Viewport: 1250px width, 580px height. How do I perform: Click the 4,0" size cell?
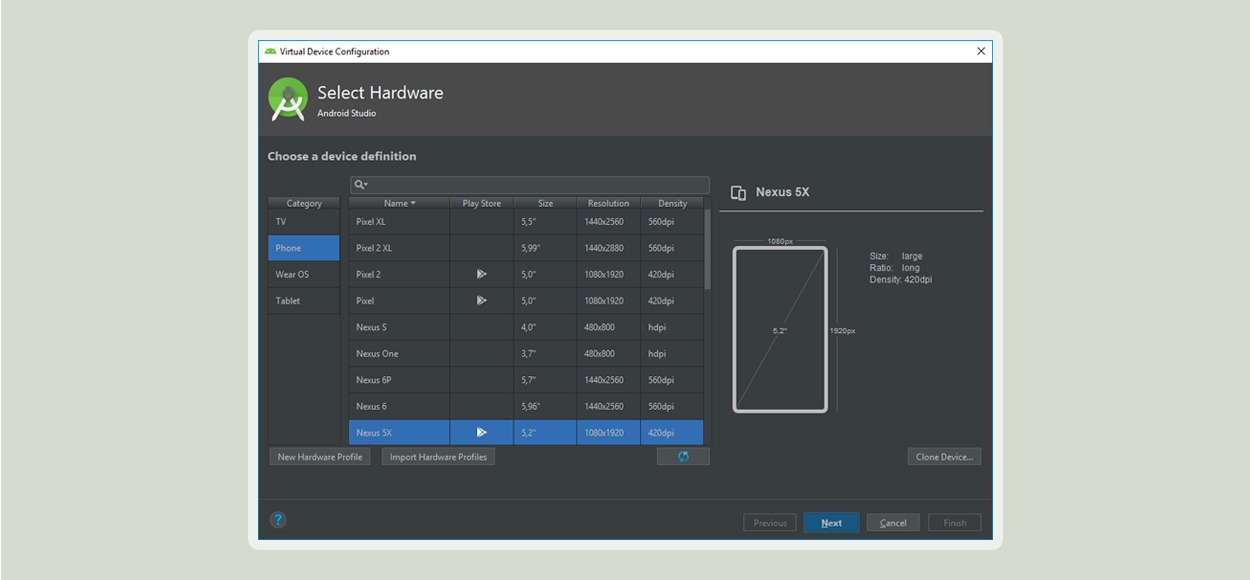tap(545, 327)
